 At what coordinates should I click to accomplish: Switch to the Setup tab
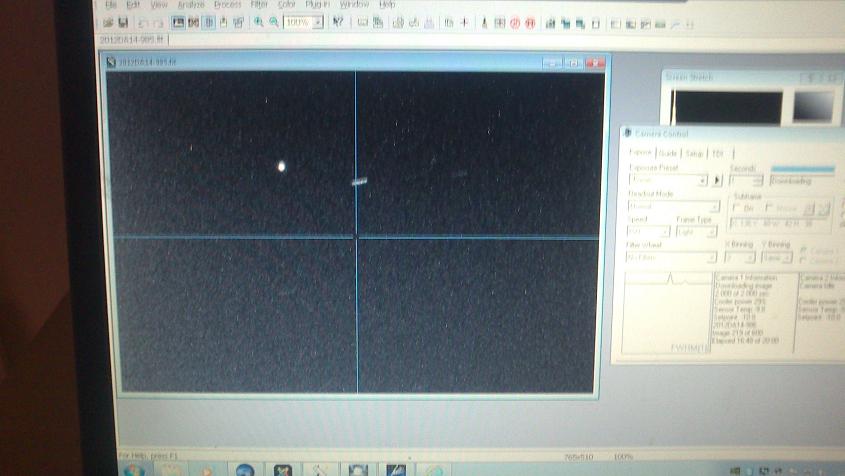tap(694, 153)
